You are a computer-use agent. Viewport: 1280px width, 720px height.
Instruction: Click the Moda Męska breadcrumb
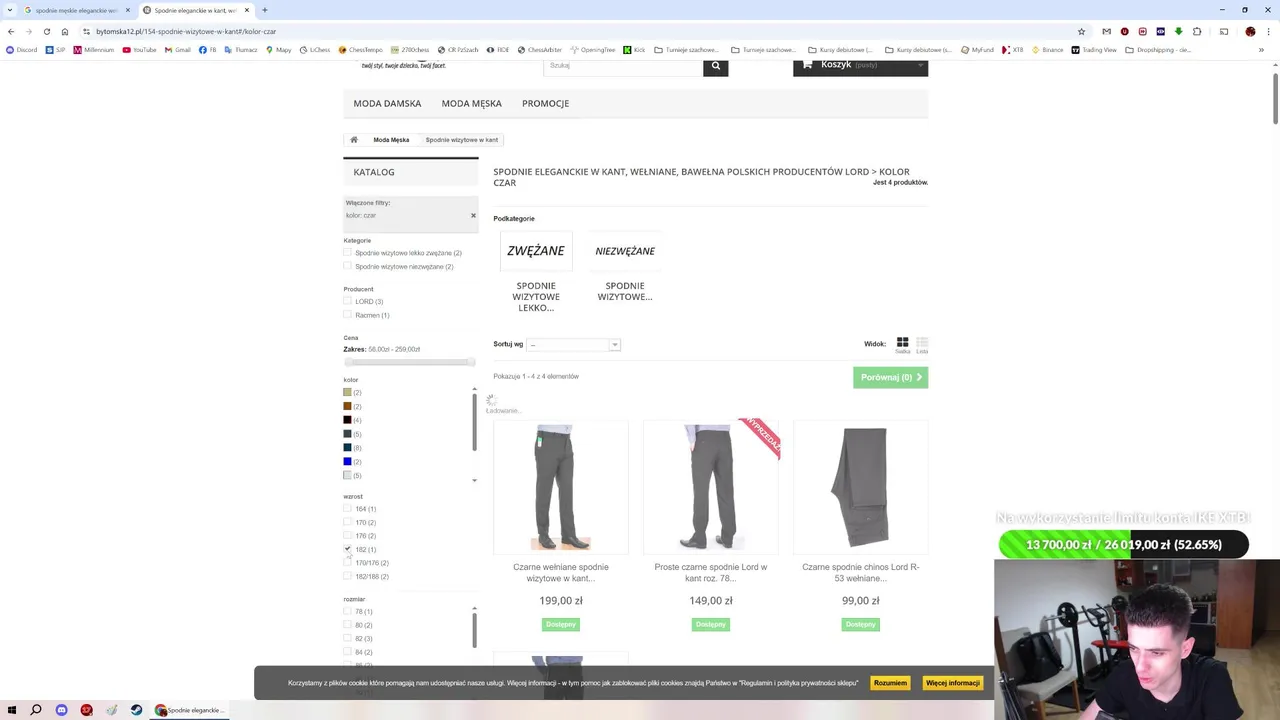[391, 140]
